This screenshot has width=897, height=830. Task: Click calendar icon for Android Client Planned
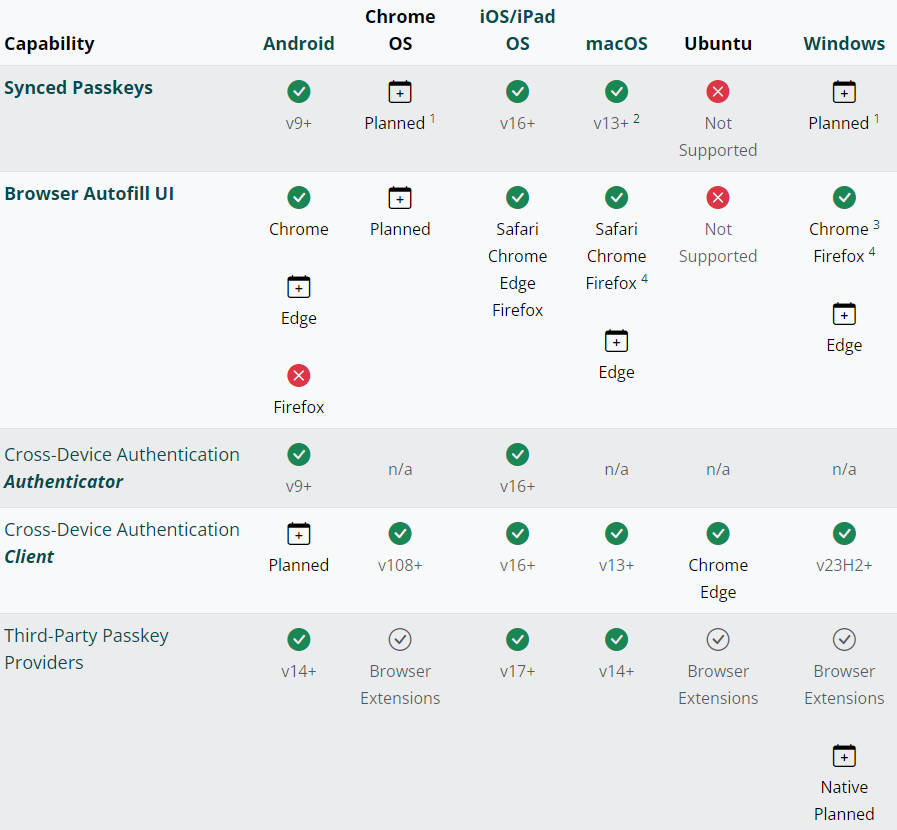click(x=299, y=534)
